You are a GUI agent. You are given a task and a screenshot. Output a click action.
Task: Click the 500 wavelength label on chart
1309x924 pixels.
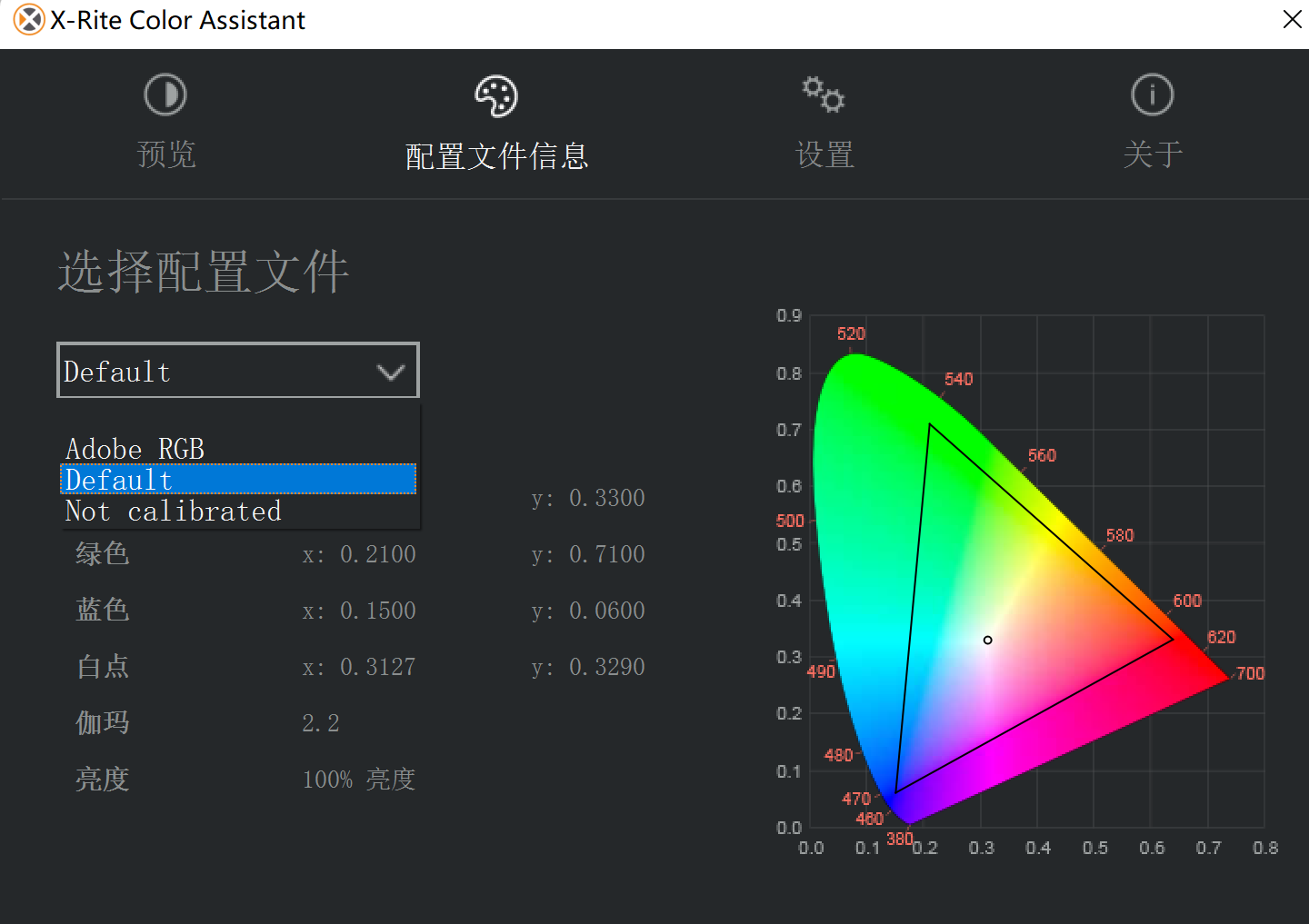[x=790, y=521]
